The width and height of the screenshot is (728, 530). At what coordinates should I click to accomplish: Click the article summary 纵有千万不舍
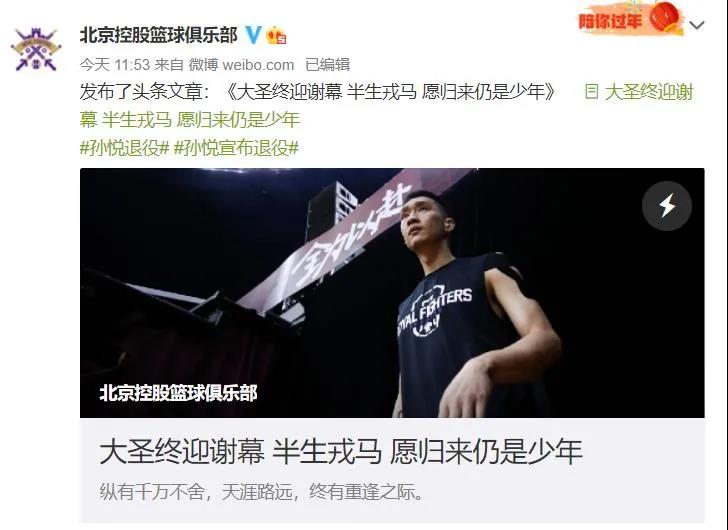point(262,492)
